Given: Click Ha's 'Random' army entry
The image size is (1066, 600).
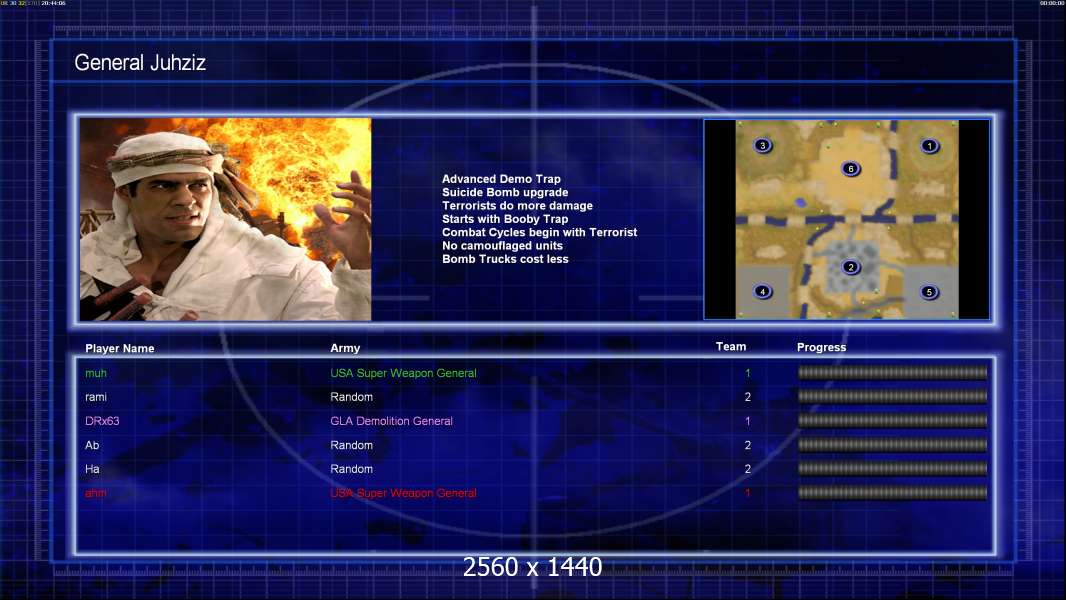Looking at the screenshot, I should (x=351, y=469).
